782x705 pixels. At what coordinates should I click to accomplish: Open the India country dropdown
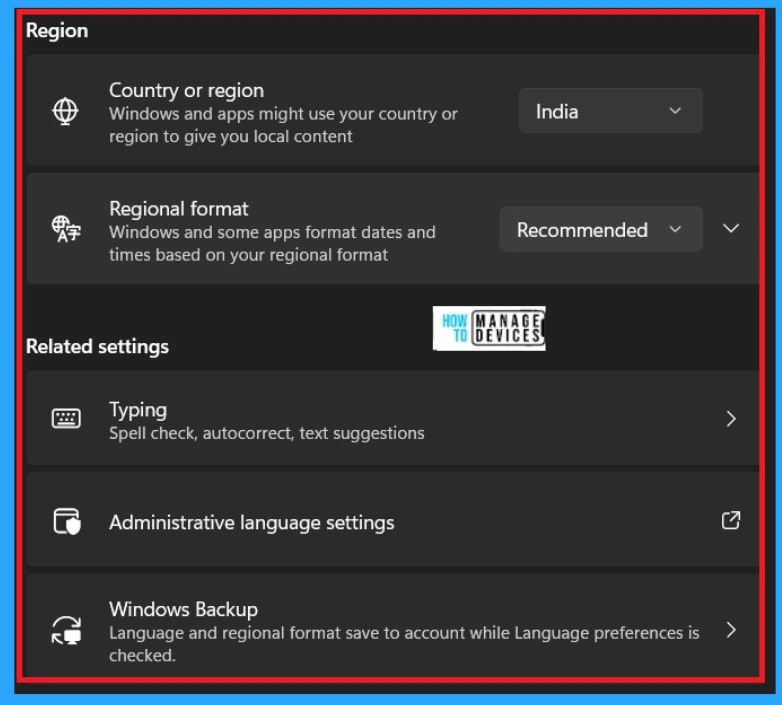(610, 111)
